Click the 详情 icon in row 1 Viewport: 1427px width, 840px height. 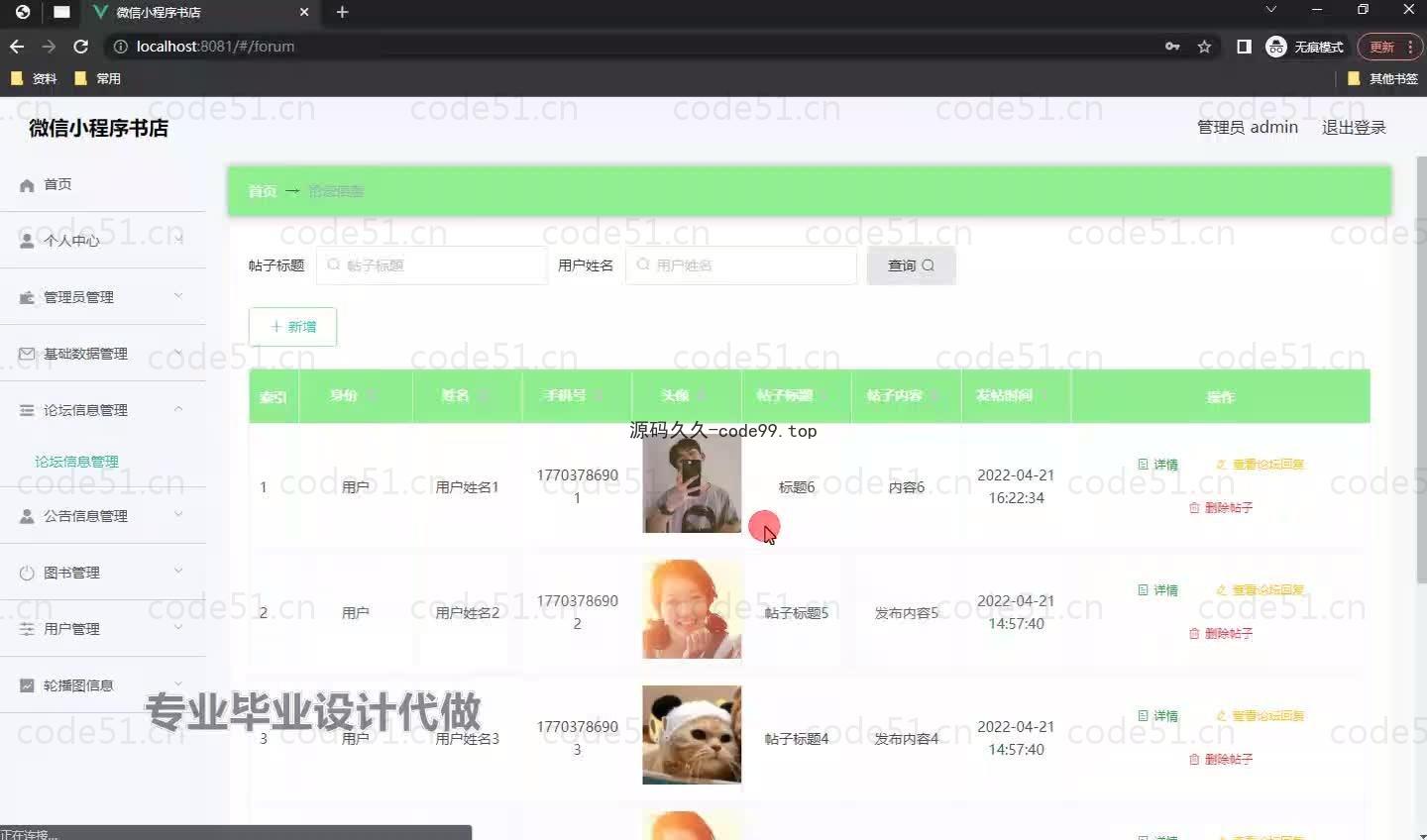point(1143,465)
